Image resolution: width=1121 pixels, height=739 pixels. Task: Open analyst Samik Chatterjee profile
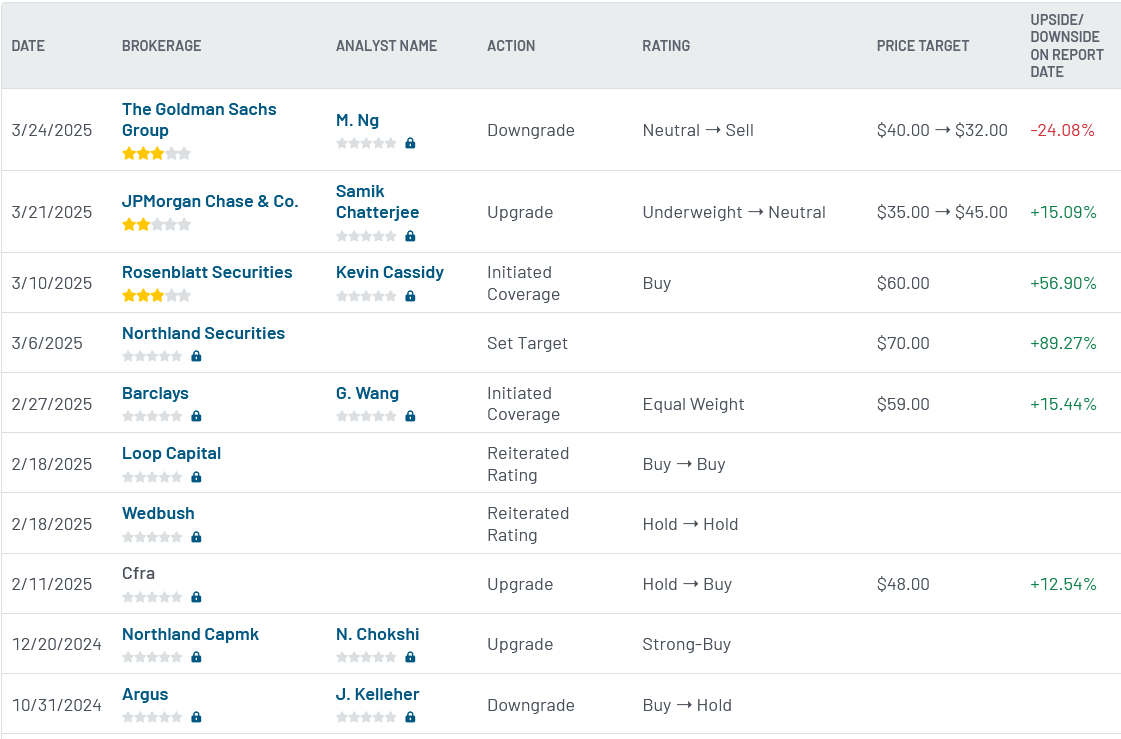click(x=377, y=202)
